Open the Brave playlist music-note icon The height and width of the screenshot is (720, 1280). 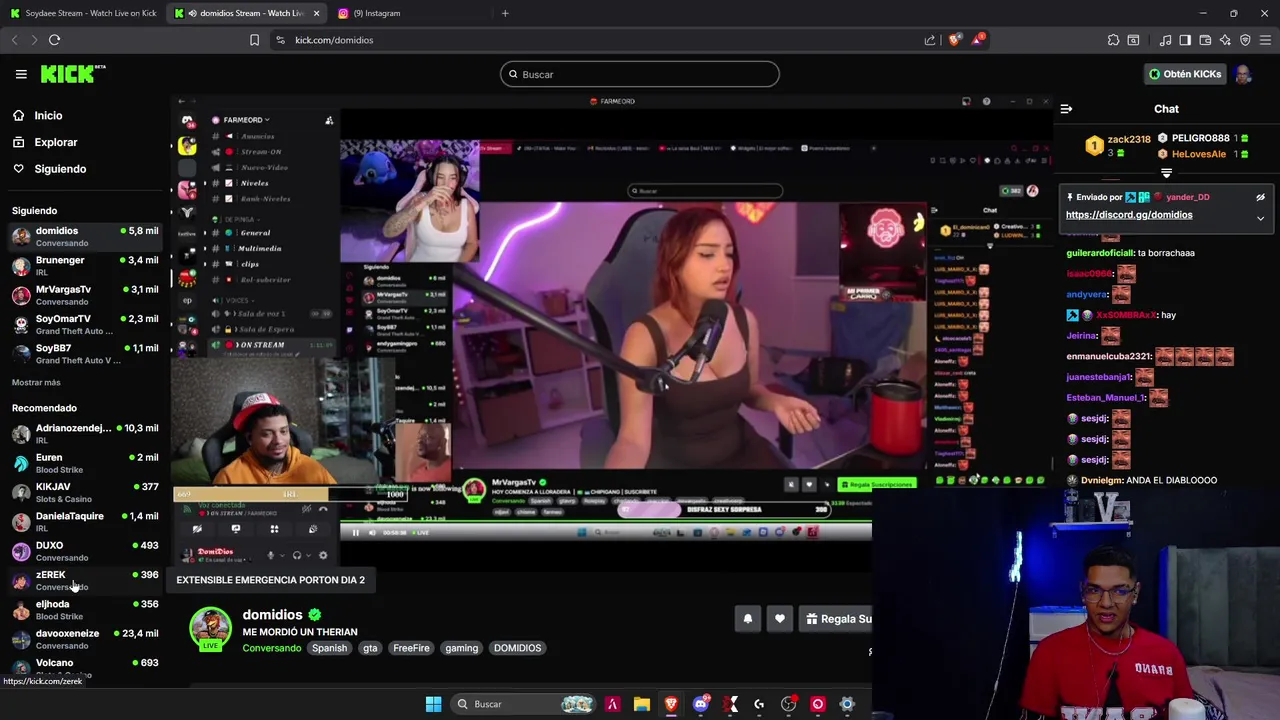(1165, 40)
